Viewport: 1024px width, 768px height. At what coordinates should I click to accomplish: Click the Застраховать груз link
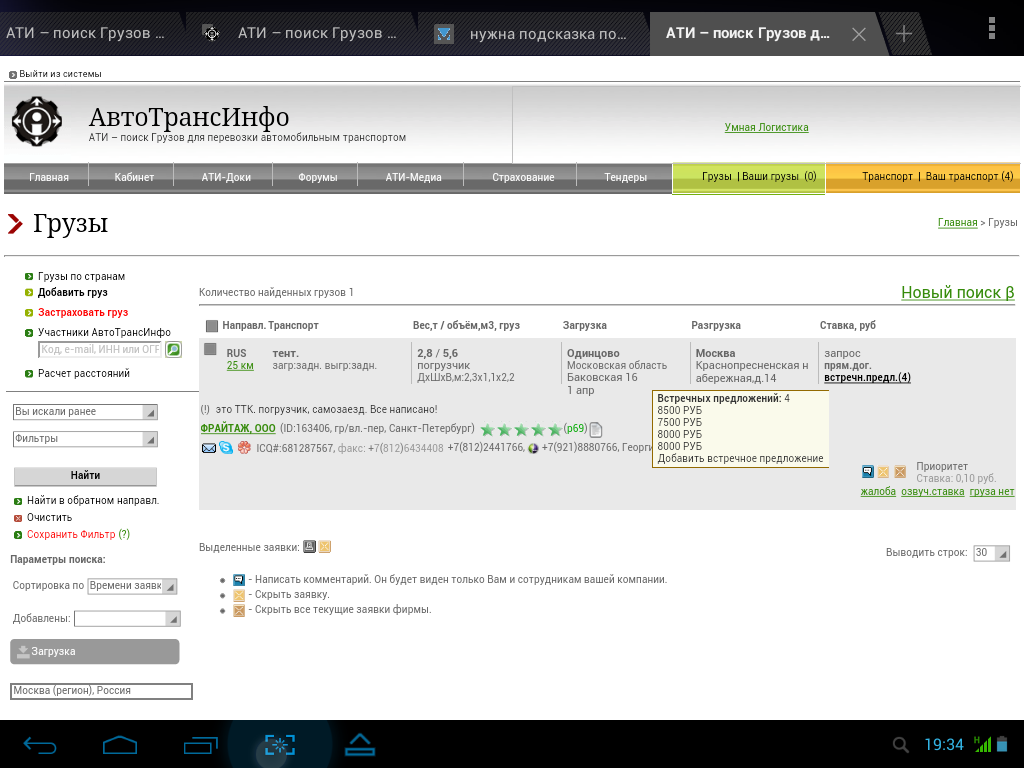pyautogui.click(x=83, y=313)
